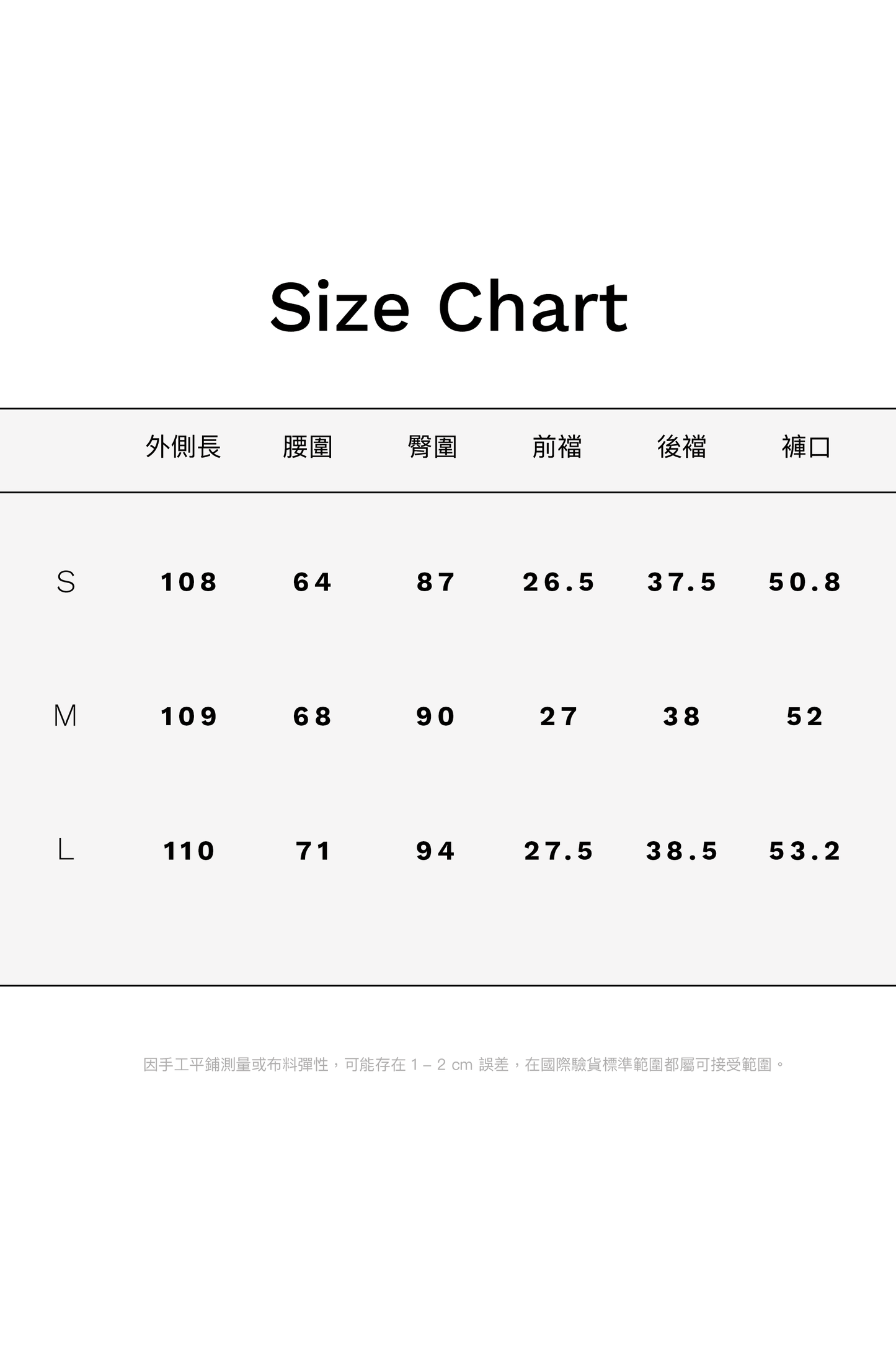Select the 53.2 leg opening value
The image size is (896, 1345).
pyautogui.click(x=805, y=851)
